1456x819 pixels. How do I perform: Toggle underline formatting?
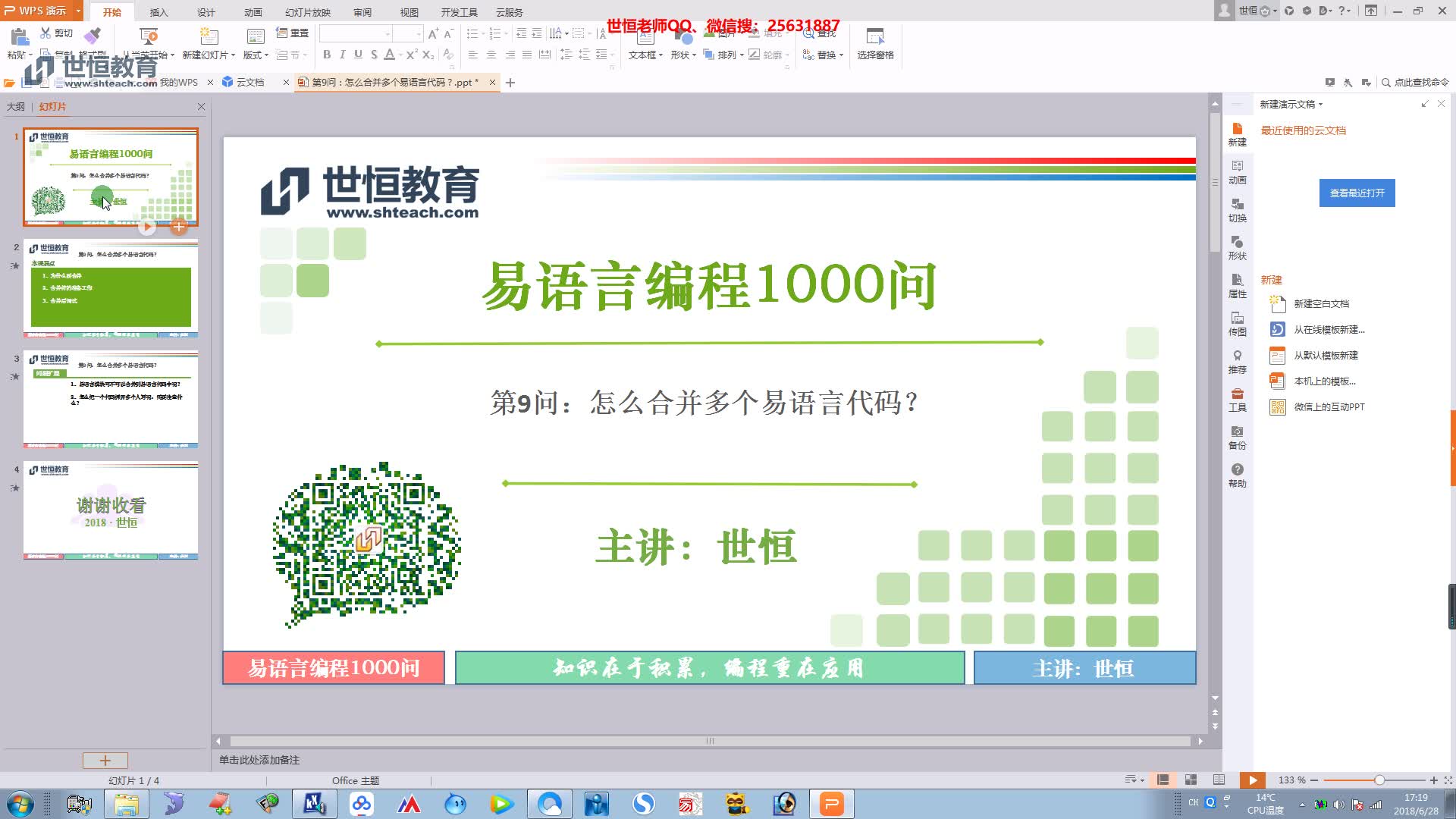coord(357,55)
